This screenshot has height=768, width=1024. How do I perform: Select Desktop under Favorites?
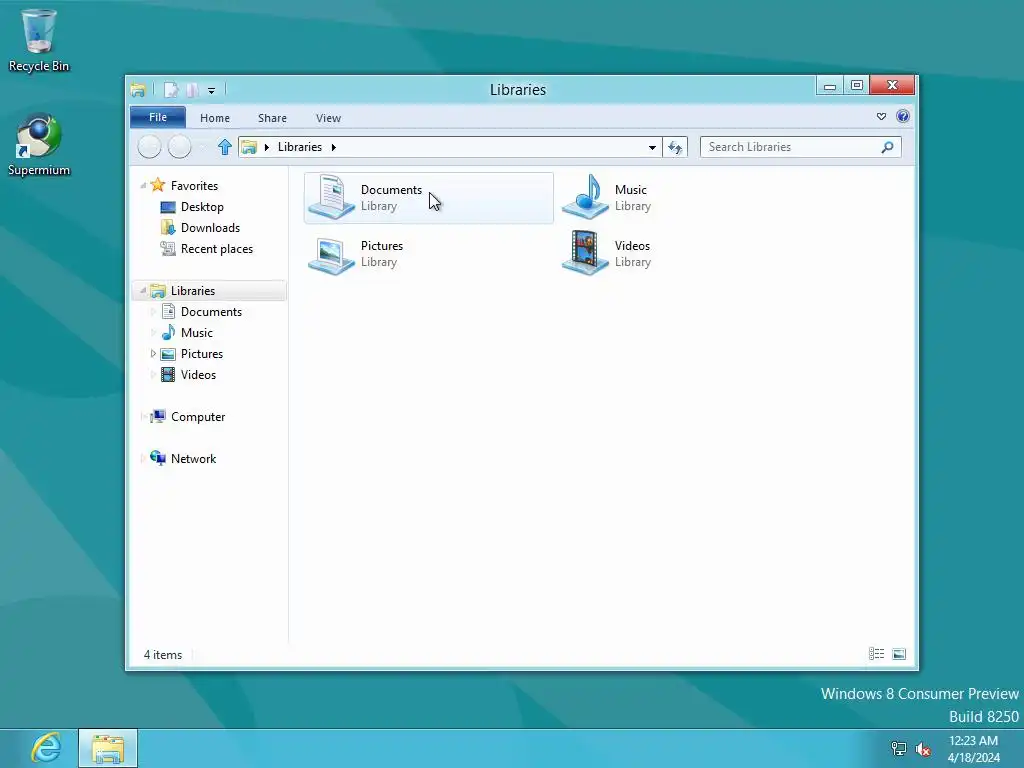click(x=202, y=207)
